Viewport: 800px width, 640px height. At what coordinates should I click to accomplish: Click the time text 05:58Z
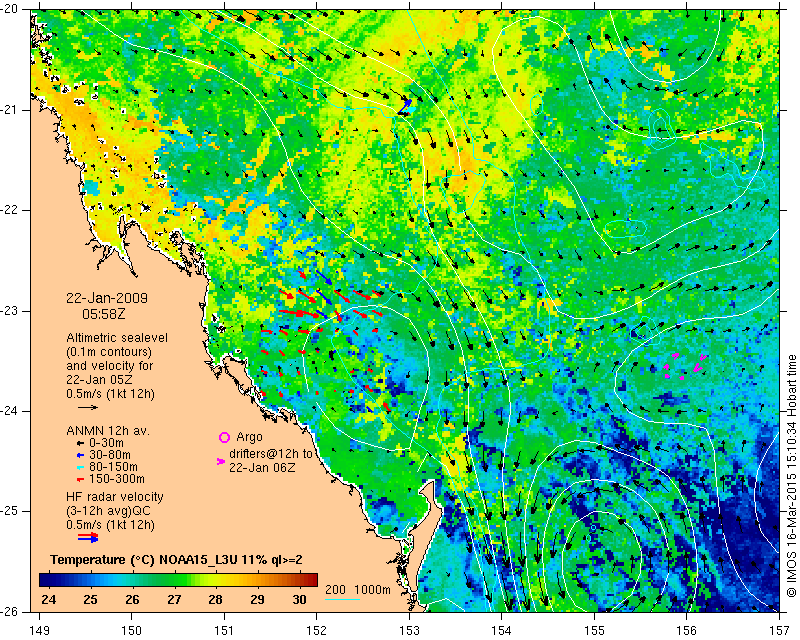(x=104, y=314)
